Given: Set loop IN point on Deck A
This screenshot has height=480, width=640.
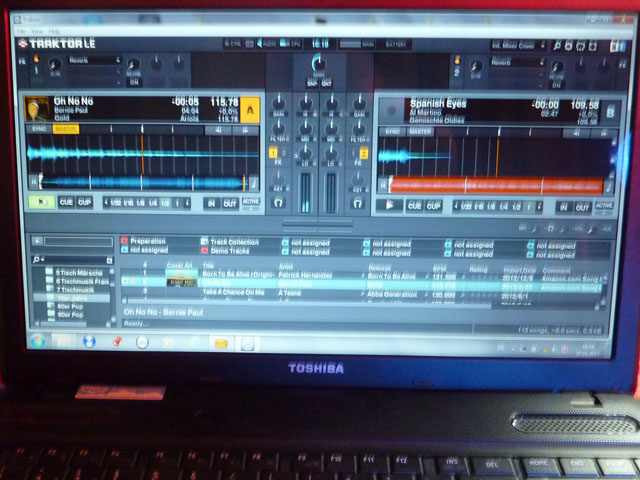Looking at the screenshot, I should tap(212, 203).
